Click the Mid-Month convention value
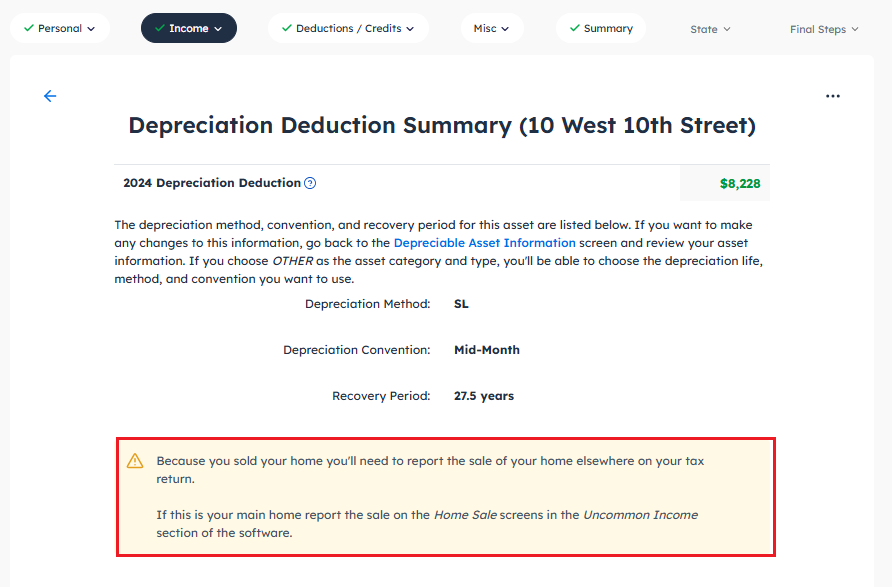The height and width of the screenshot is (587, 892). (487, 350)
